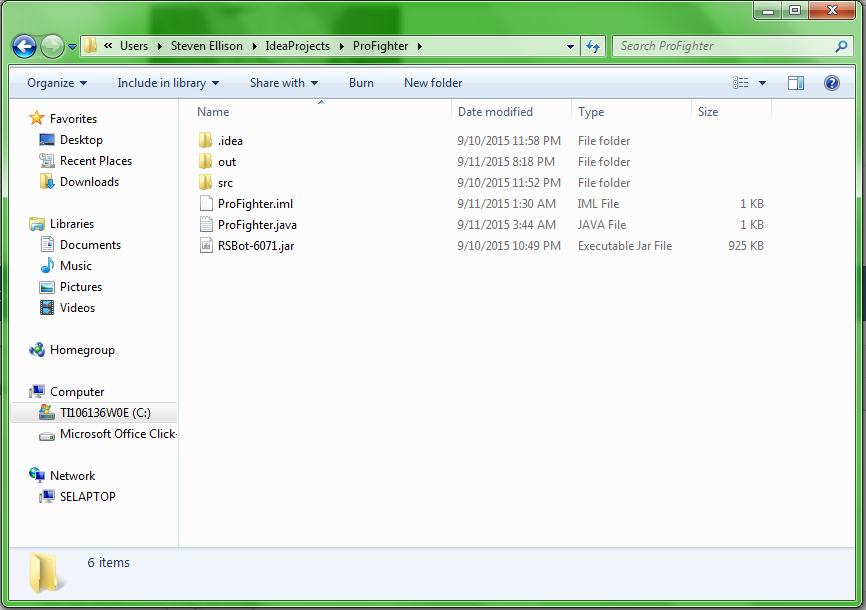The width and height of the screenshot is (866, 610).
Task: Select the .idea folder icon
Action: [205, 140]
